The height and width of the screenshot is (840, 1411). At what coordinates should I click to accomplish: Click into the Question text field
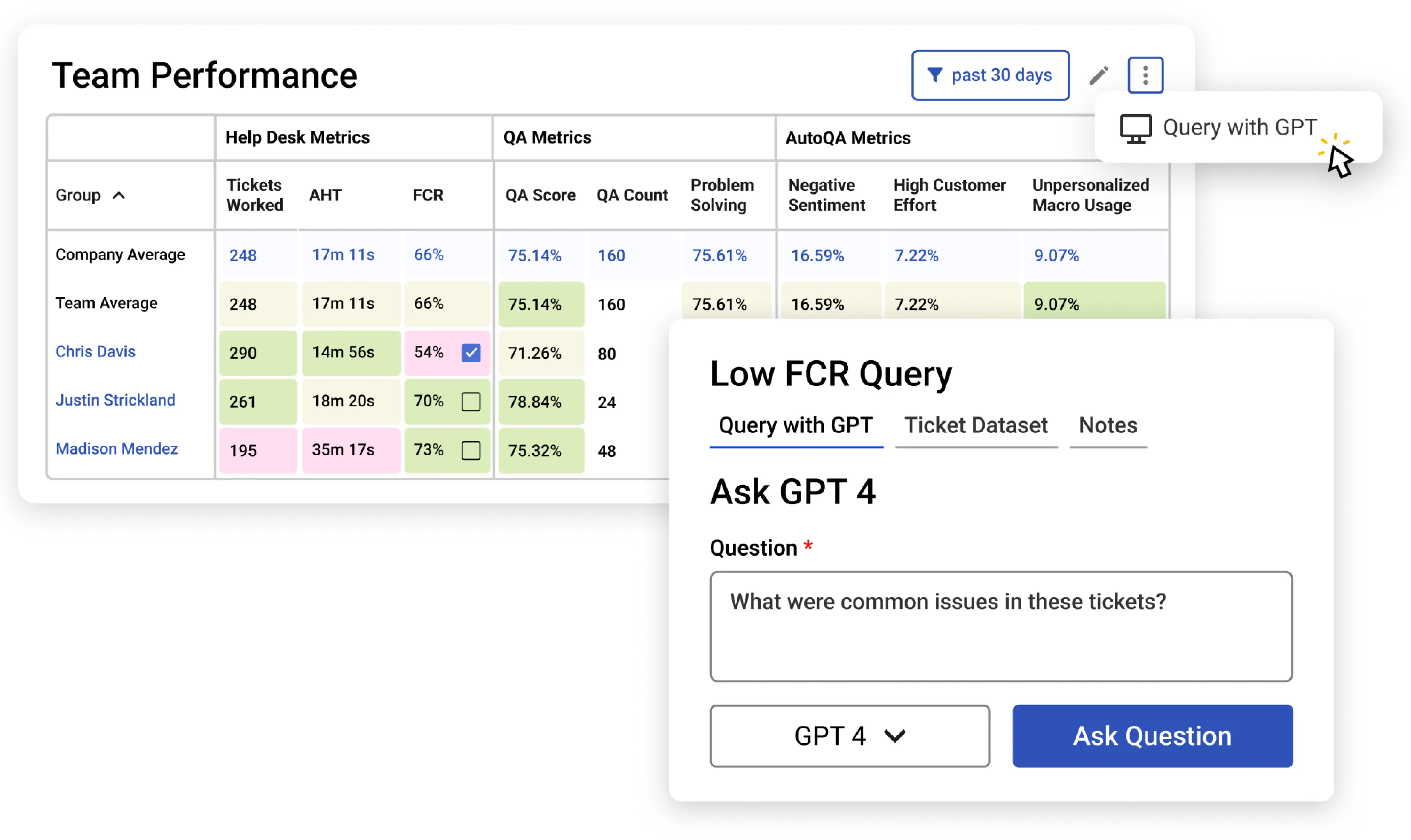click(x=1001, y=626)
